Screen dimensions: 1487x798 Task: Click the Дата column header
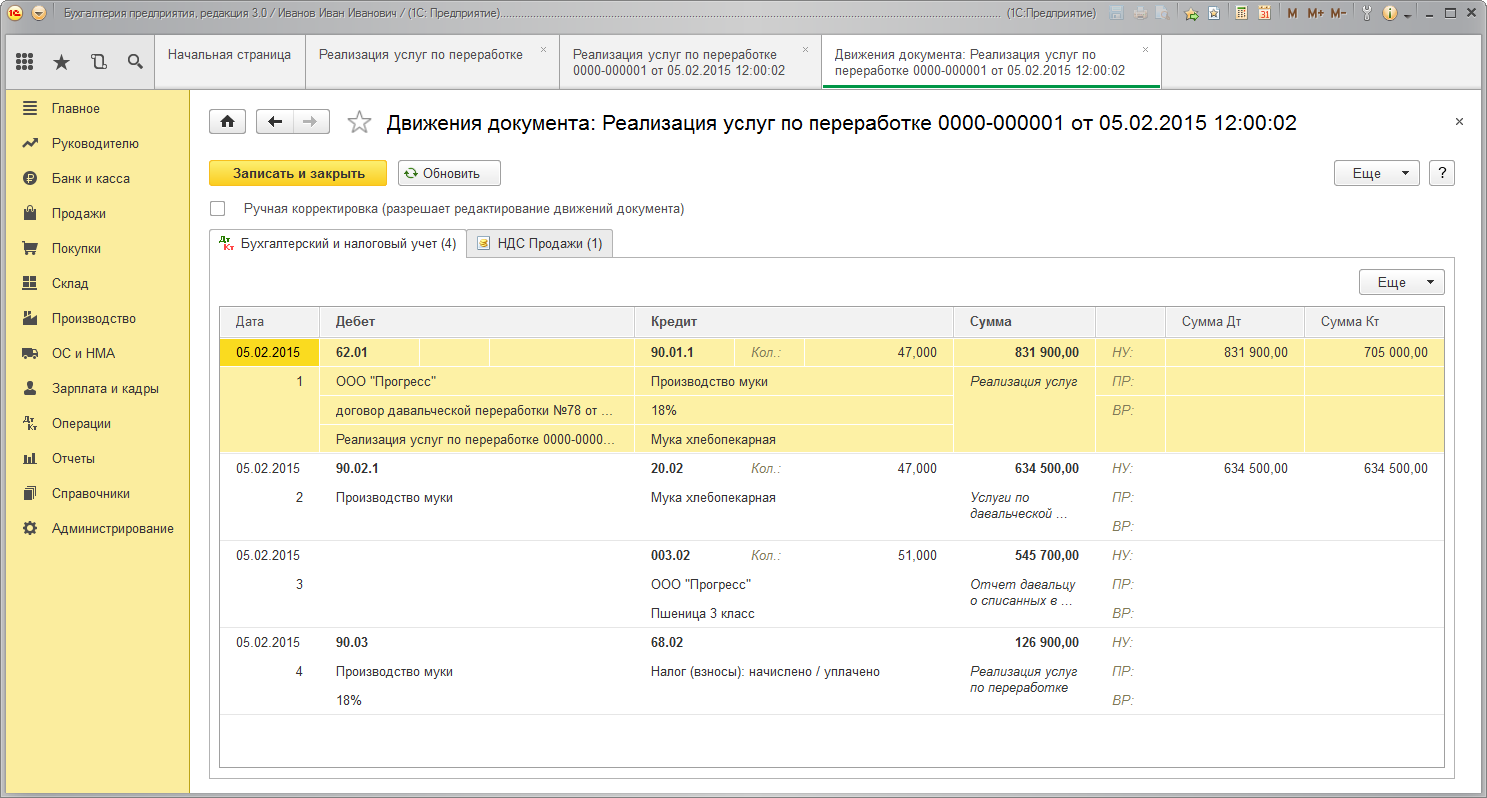(x=269, y=322)
